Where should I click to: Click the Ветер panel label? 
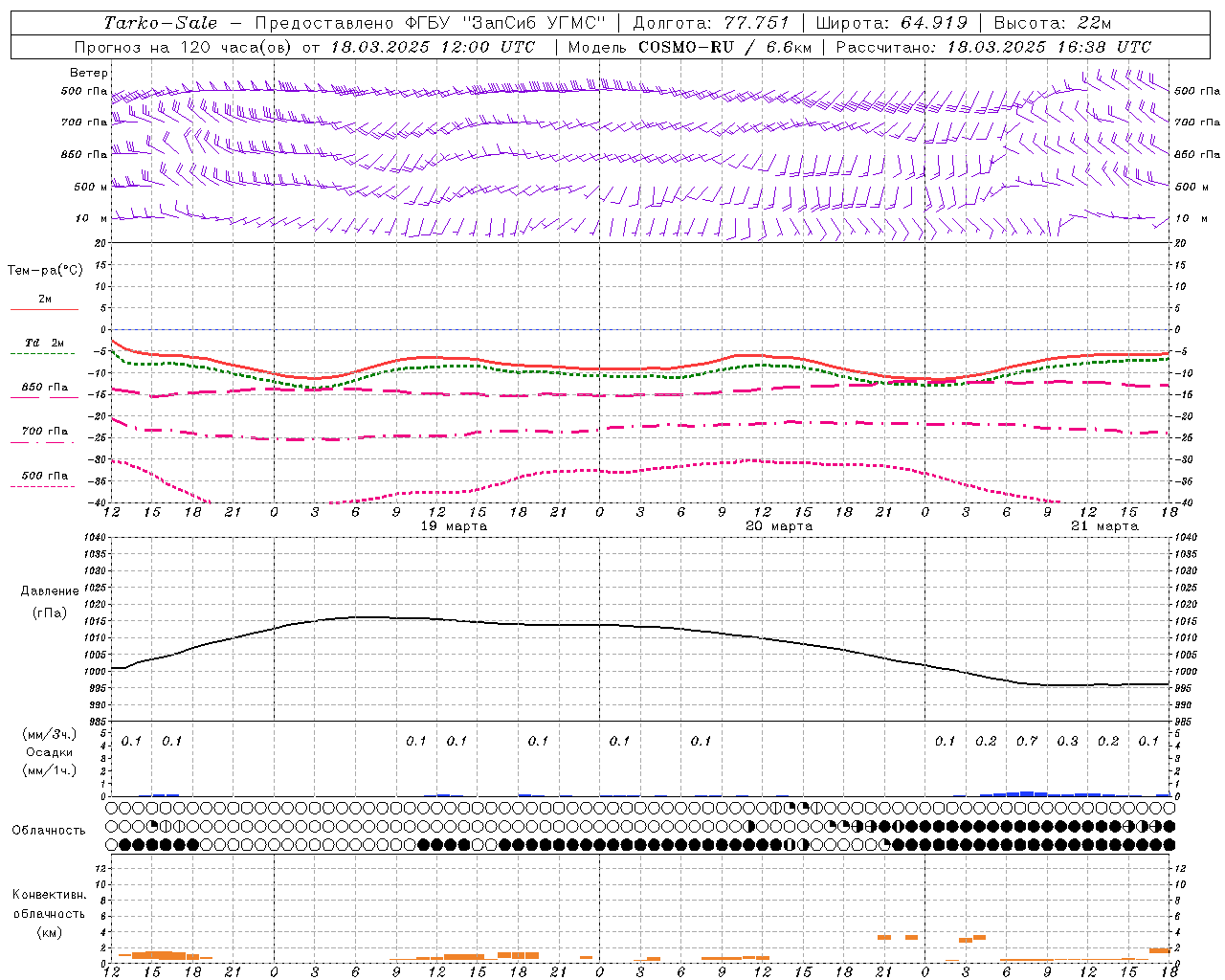coord(89,73)
